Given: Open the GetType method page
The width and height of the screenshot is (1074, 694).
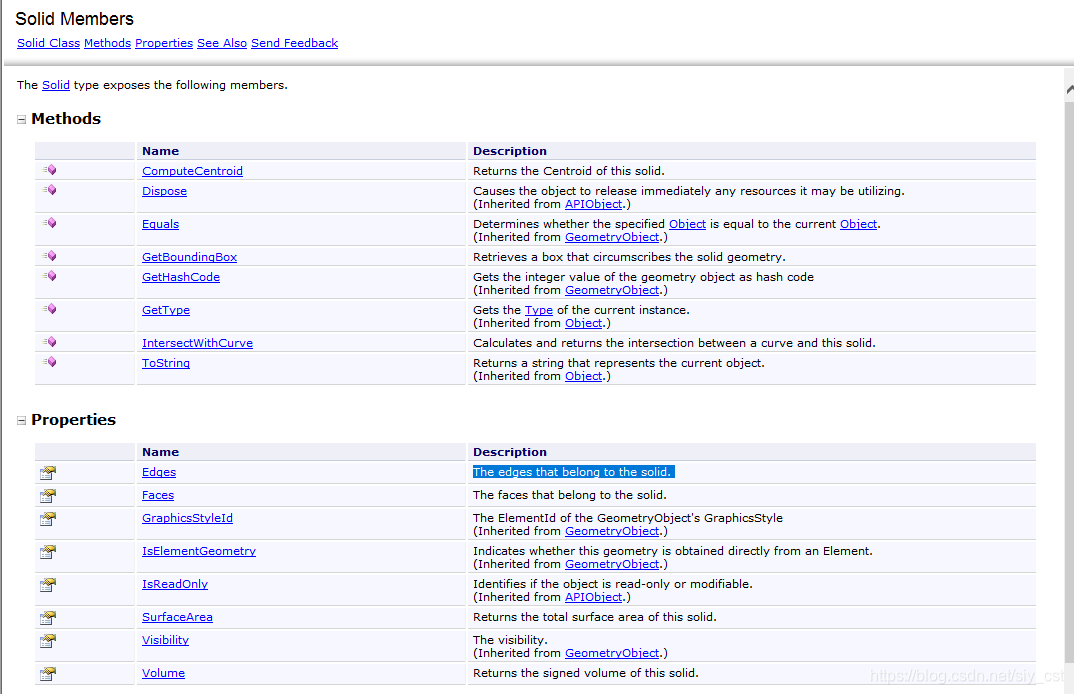Looking at the screenshot, I should [166, 310].
